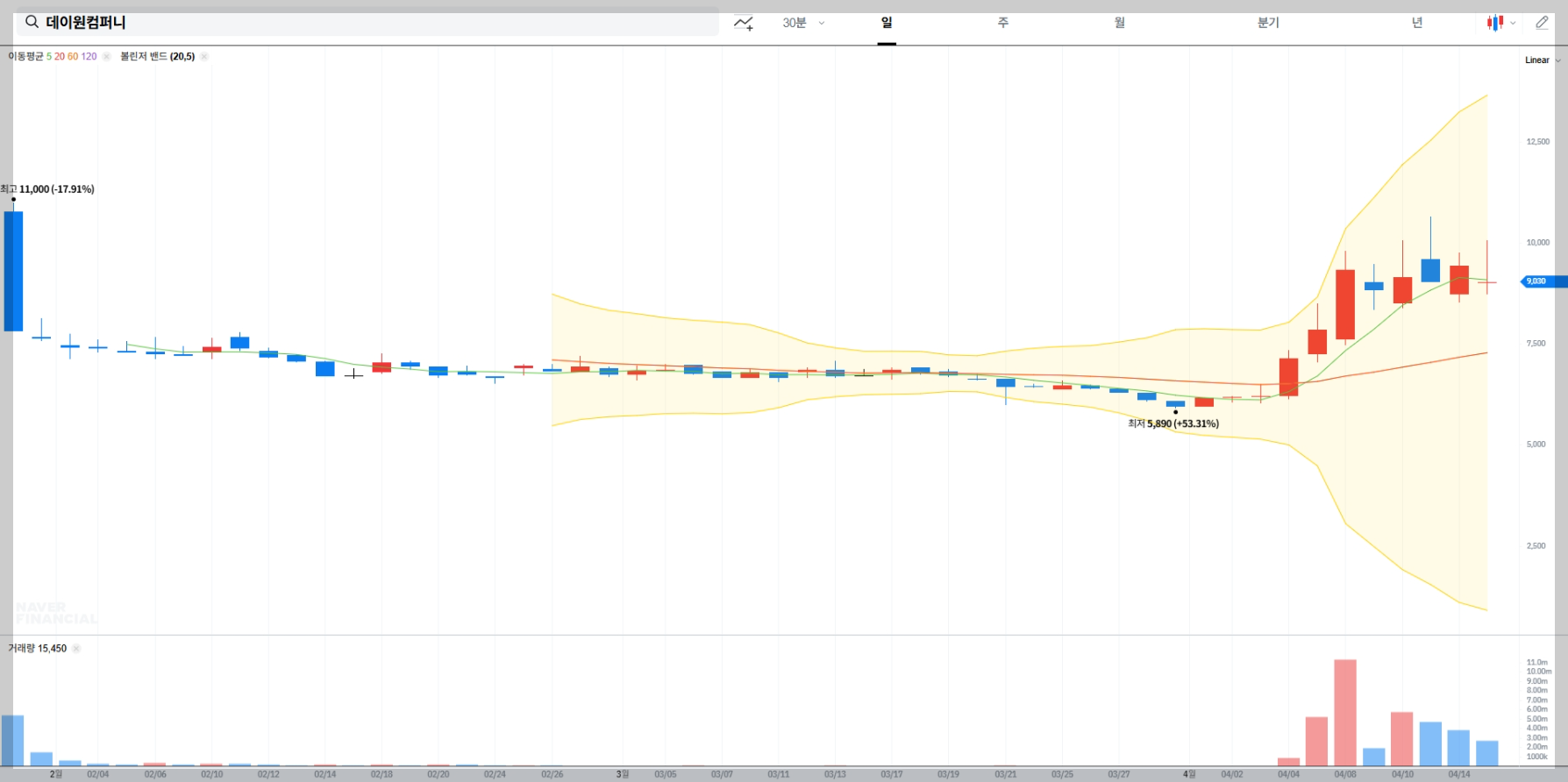Switch to the 분기 quarterly tab
The width and height of the screenshot is (1568, 782).
point(1268,23)
